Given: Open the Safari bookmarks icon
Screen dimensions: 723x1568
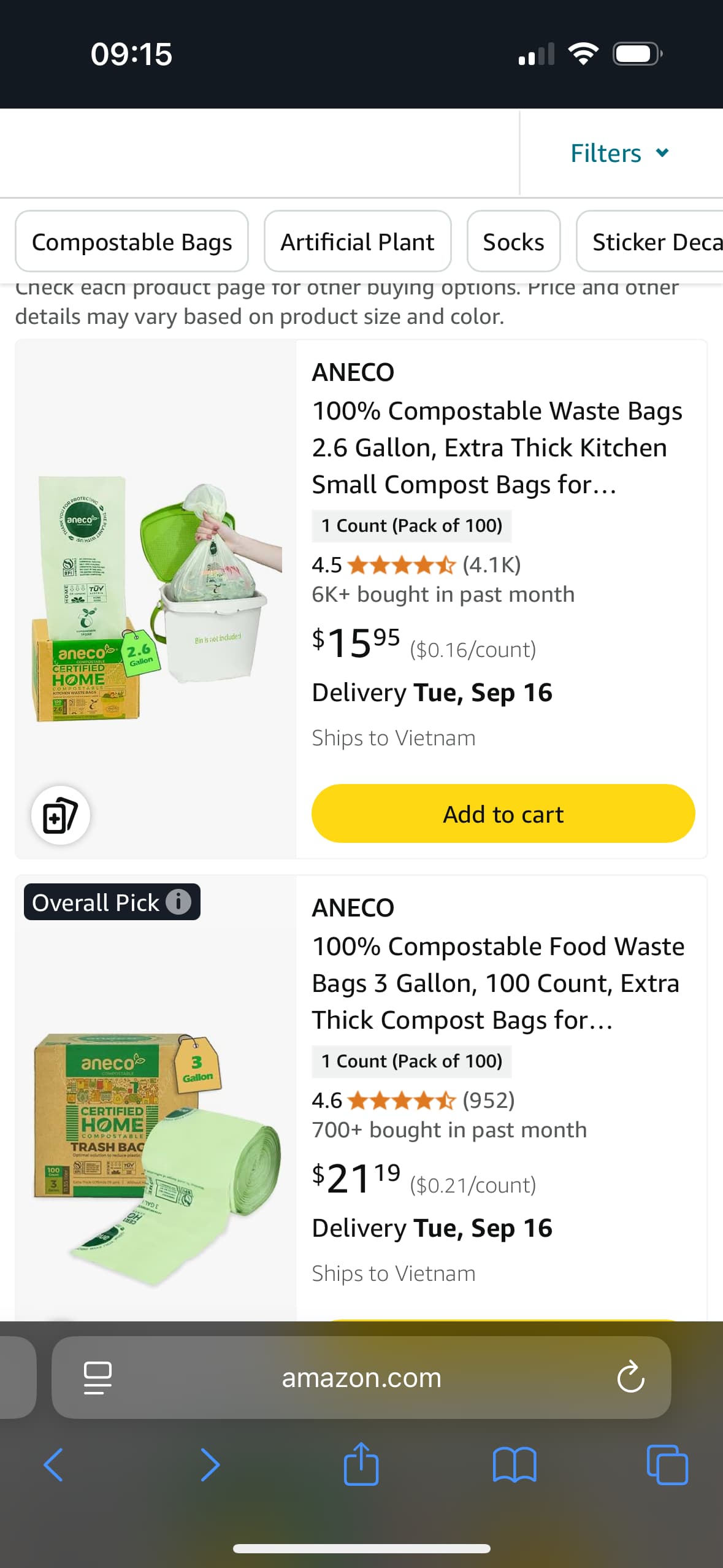Looking at the screenshot, I should click(514, 1465).
